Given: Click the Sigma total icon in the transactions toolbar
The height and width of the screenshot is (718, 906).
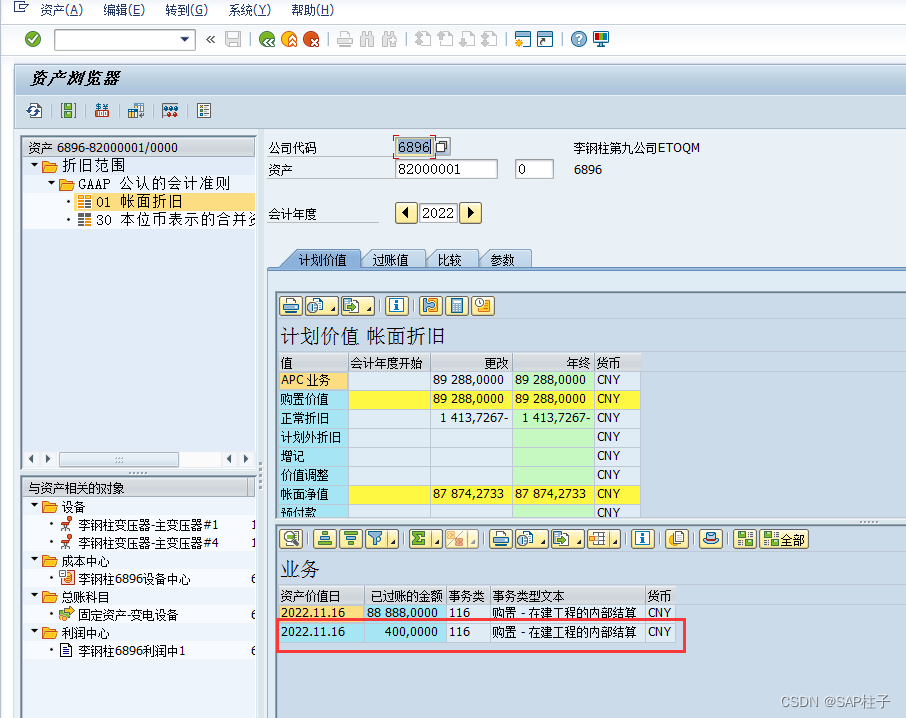Looking at the screenshot, I should click(419, 540).
